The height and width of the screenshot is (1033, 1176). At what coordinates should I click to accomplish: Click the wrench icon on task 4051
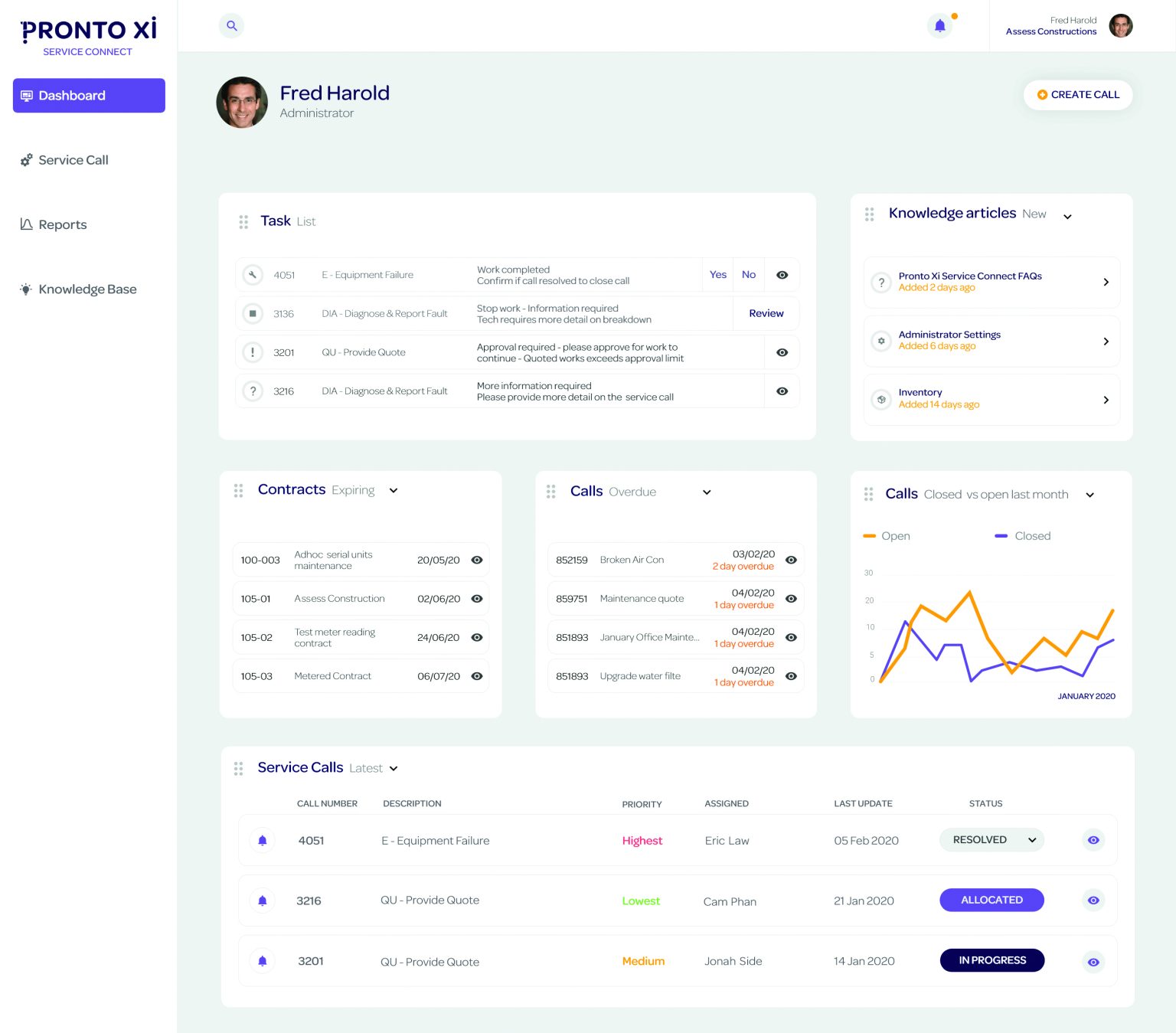pos(253,275)
